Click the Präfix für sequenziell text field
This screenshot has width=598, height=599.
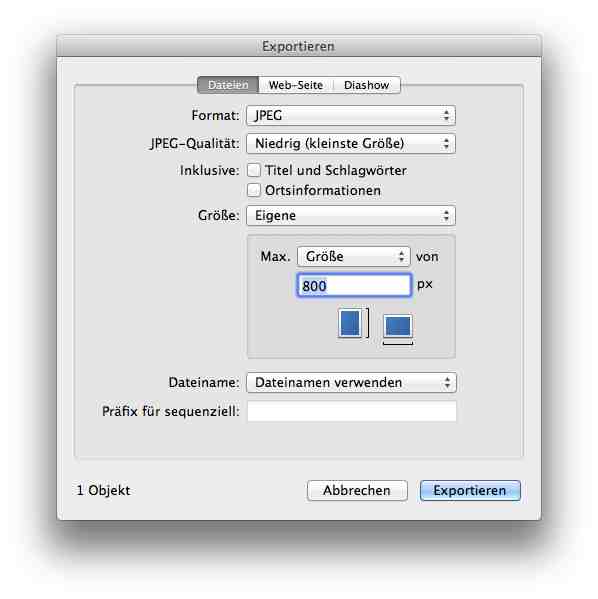[x=352, y=411]
